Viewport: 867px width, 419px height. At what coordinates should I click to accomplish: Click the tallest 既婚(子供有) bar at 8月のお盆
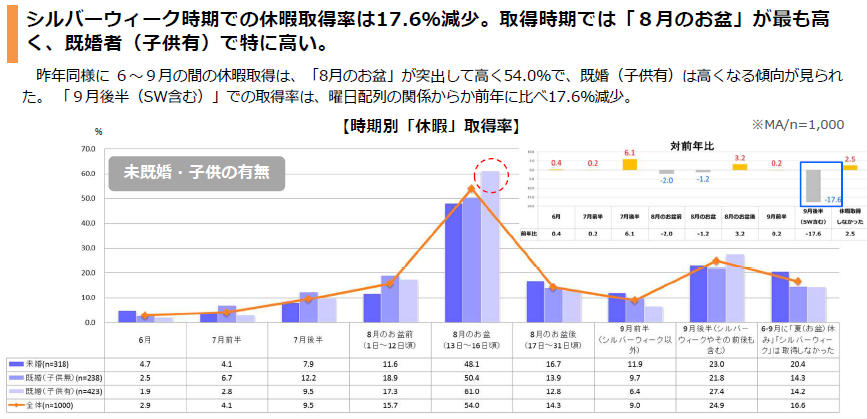pyautogui.click(x=490, y=247)
